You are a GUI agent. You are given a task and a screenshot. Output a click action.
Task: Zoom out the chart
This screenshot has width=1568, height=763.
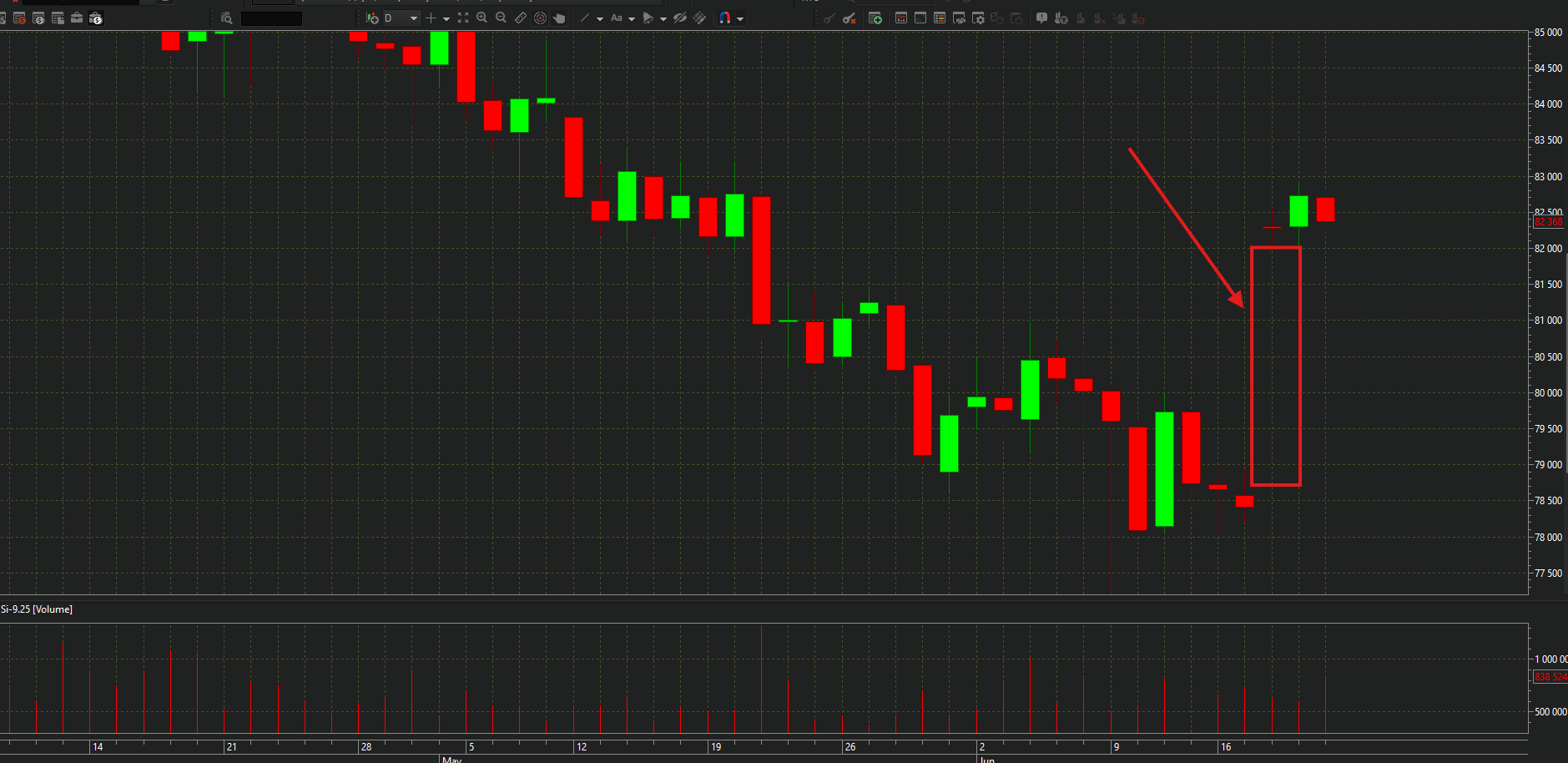pos(501,18)
